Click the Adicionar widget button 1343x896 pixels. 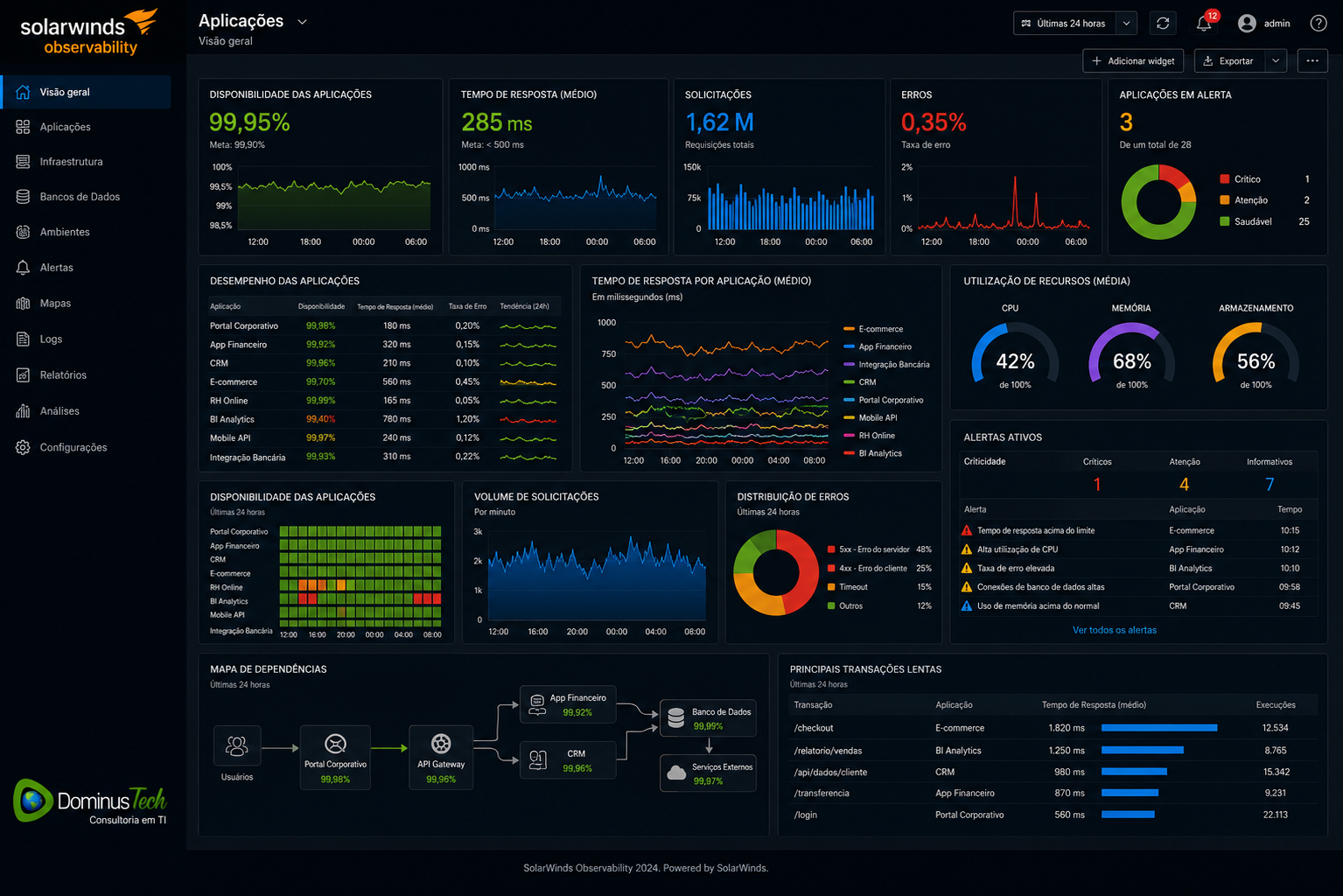click(1133, 60)
